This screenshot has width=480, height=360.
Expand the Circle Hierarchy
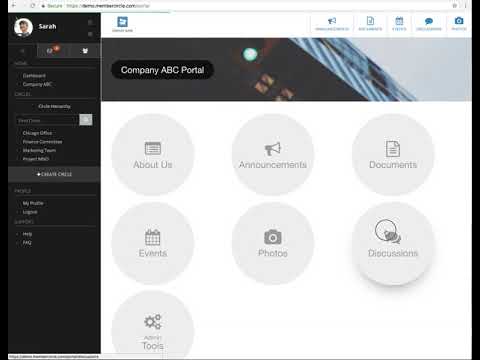pyautogui.click(x=54, y=106)
